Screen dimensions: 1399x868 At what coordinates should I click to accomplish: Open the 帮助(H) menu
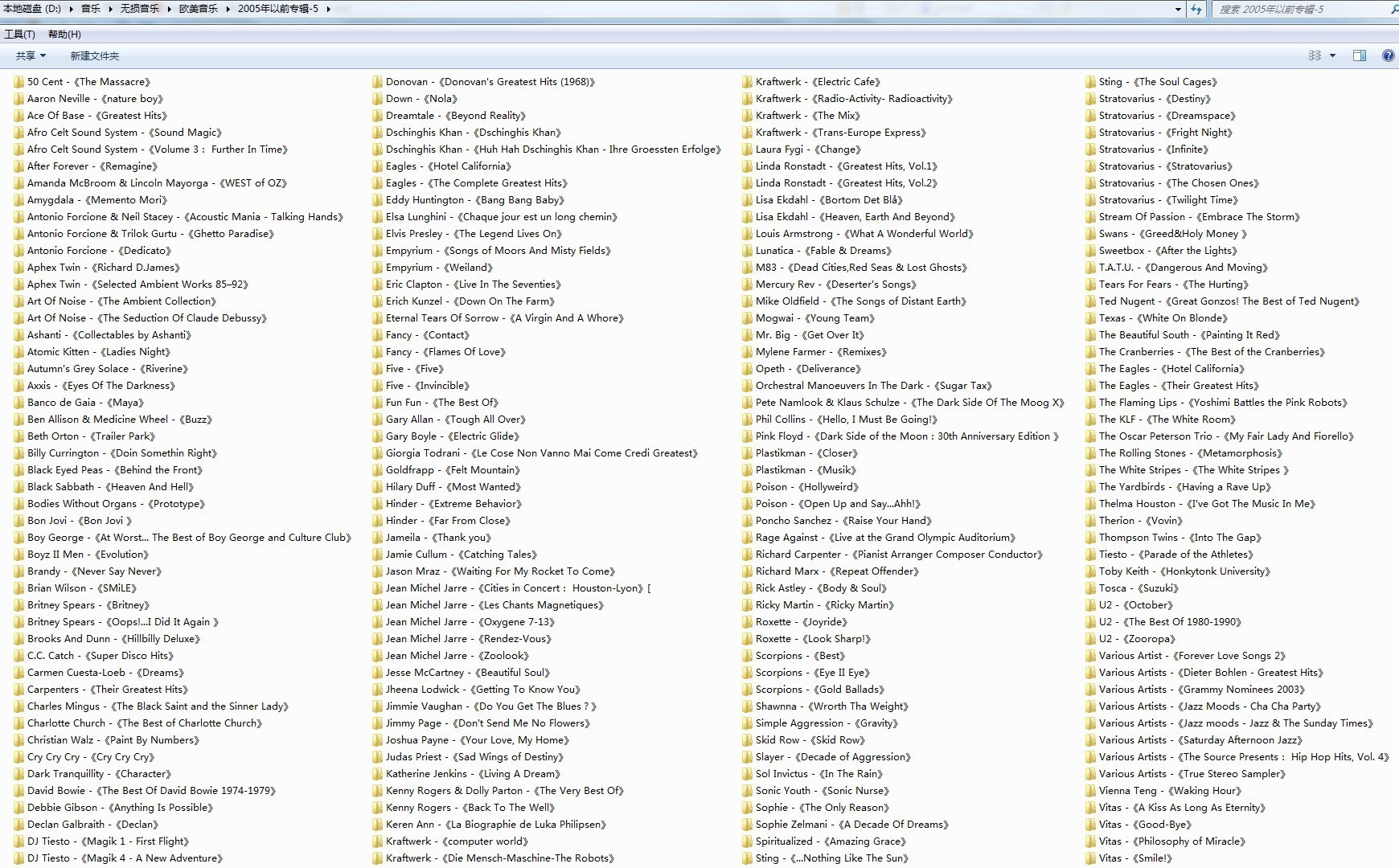64,35
